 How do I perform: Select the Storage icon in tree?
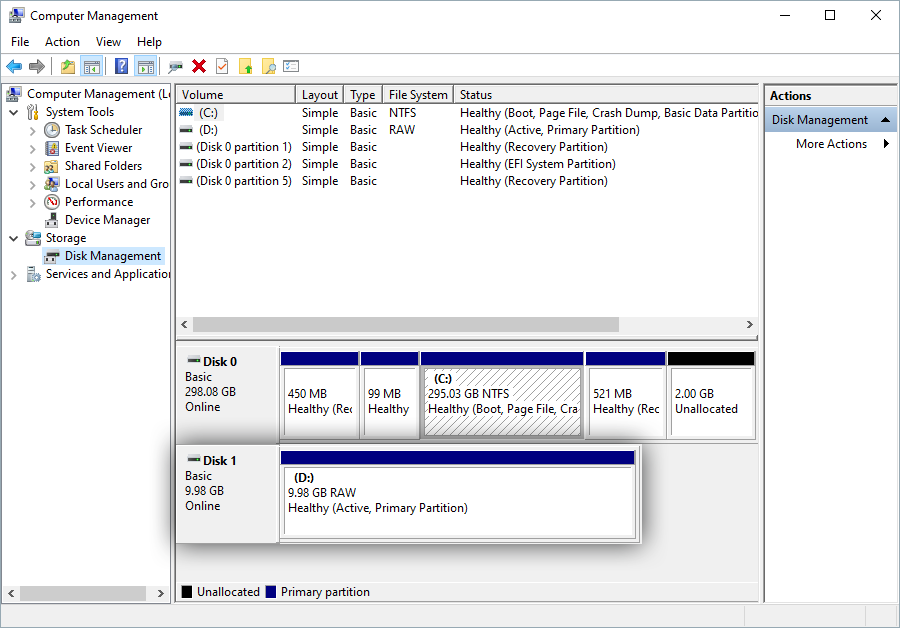tap(33, 238)
